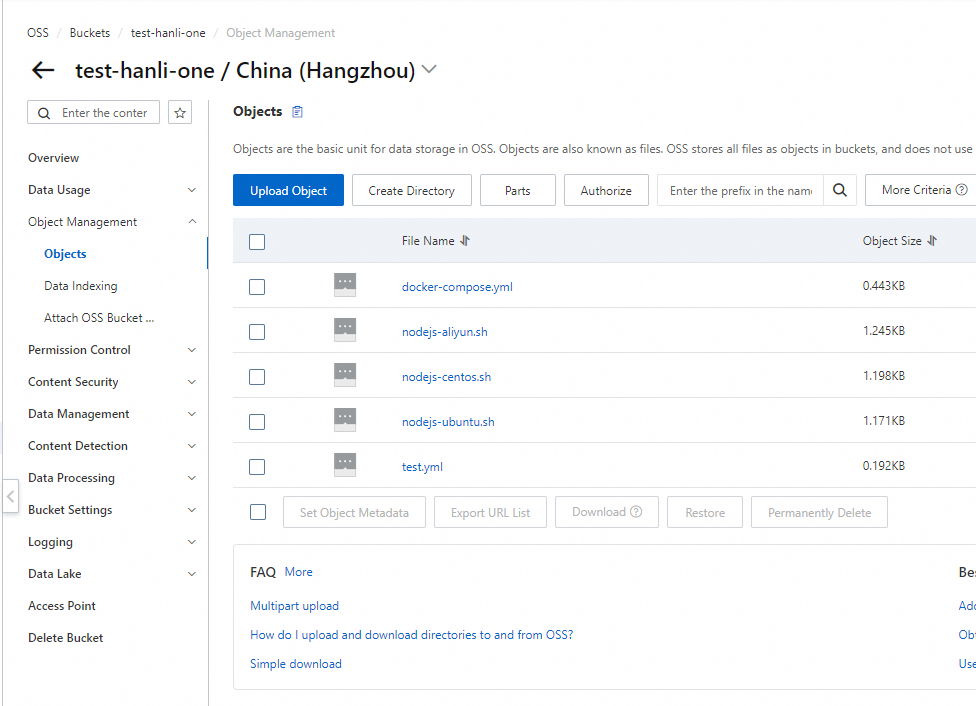This screenshot has width=976, height=706.
Task: Click the help icon in More Criteria
Action: (962, 190)
